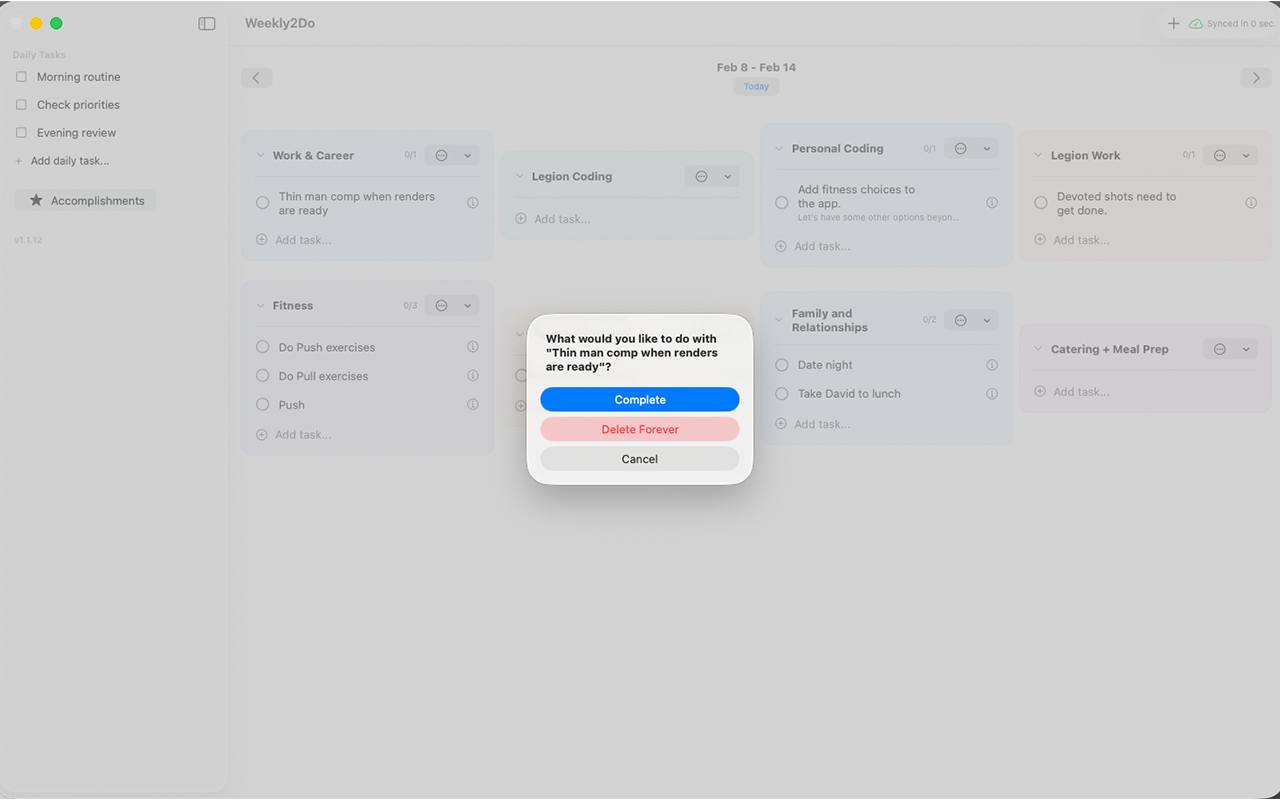Add a task in Catering + Meal Prep
The image size is (1280, 800).
[1072, 392]
